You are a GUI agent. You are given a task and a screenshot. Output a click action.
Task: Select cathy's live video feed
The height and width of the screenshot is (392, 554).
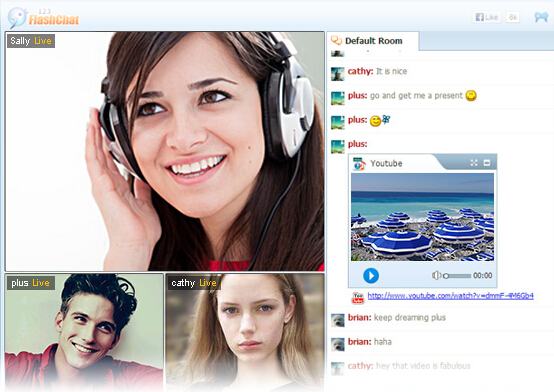pyautogui.click(x=245, y=332)
